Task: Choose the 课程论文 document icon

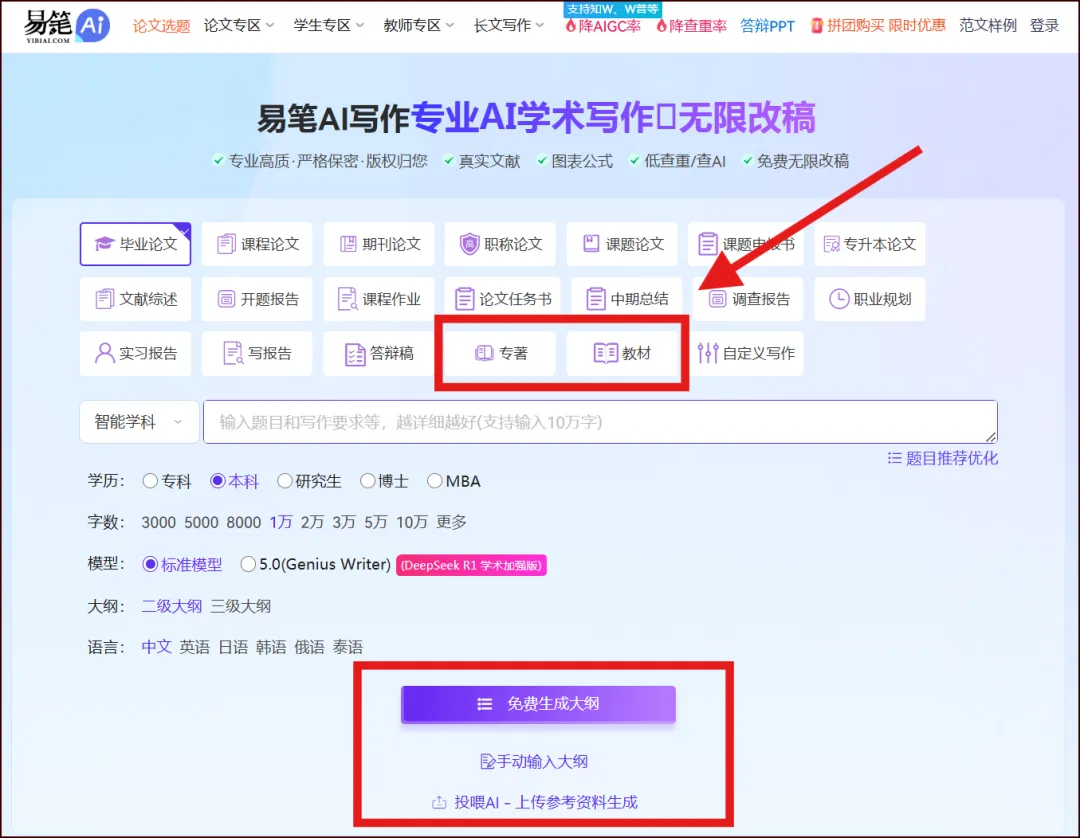Action: point(226,244)
